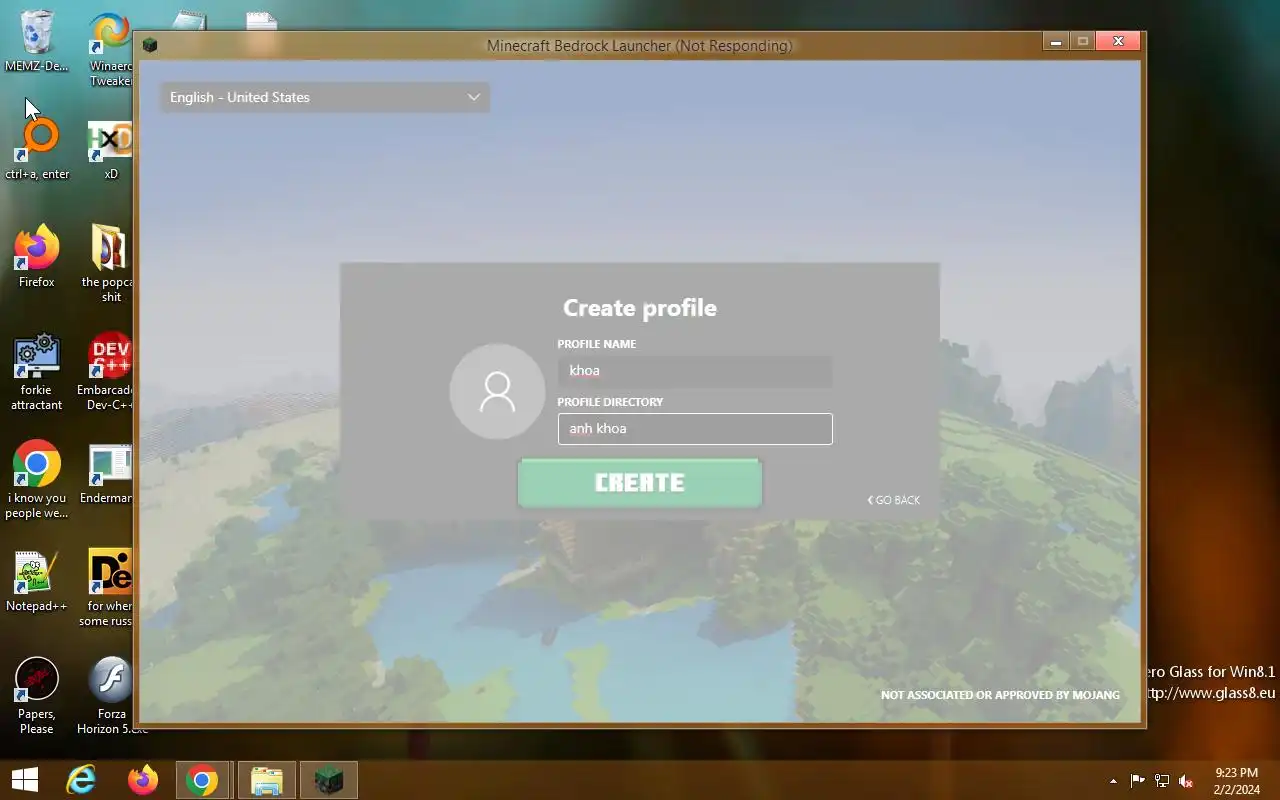Switch to Chrome in the taskbar

click(203, 780)
